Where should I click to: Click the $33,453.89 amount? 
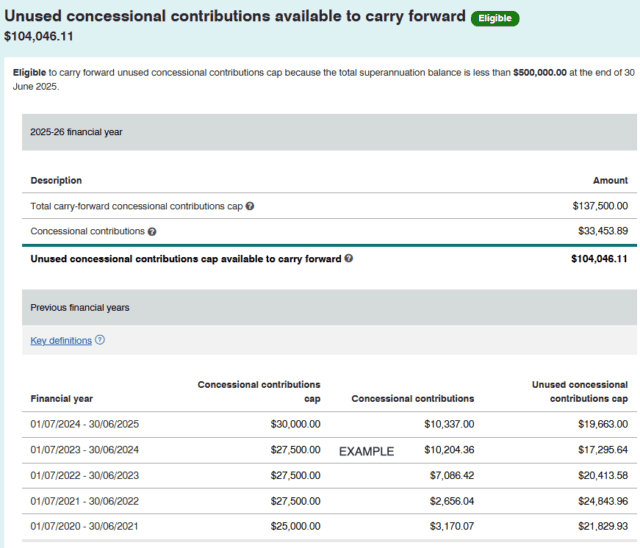click(603, 231)
